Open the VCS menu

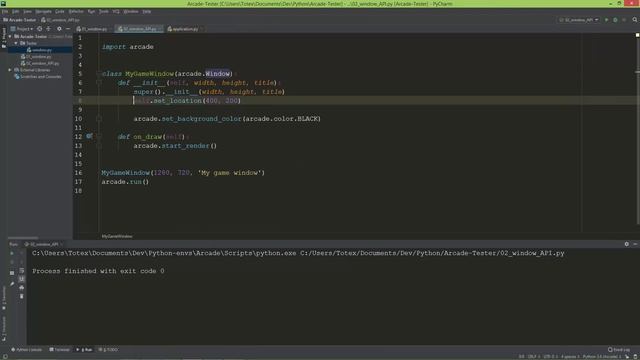coord(116,11)
